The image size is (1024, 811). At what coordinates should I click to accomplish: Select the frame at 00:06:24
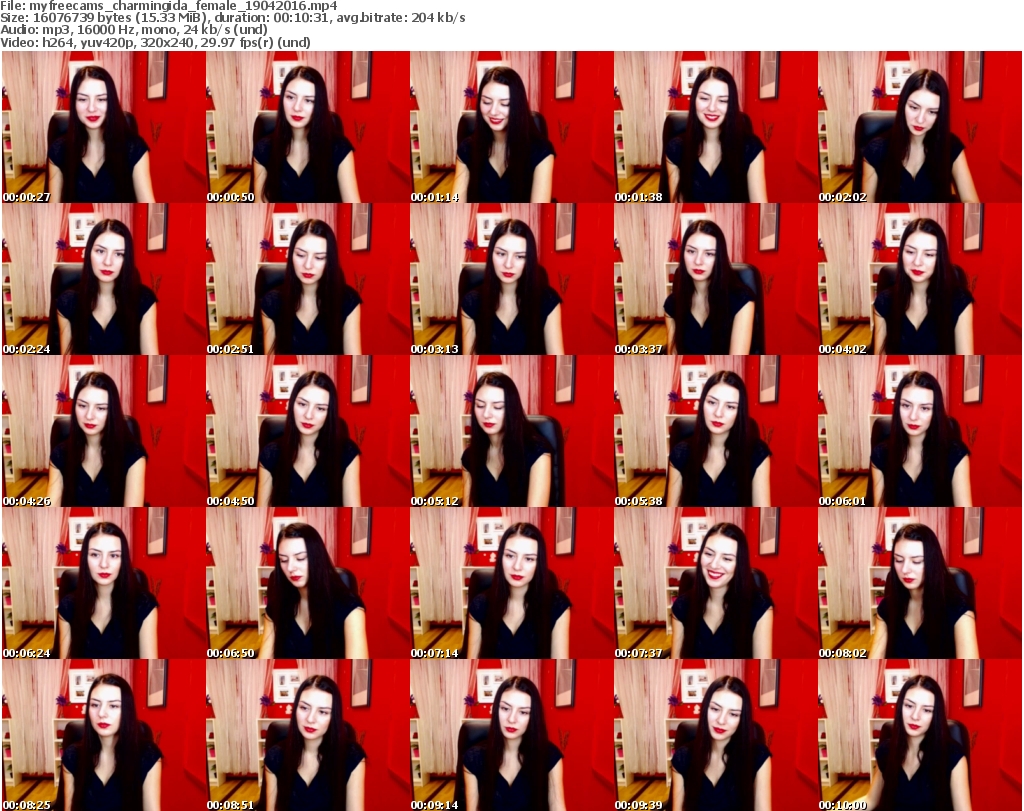pos(104,583)
